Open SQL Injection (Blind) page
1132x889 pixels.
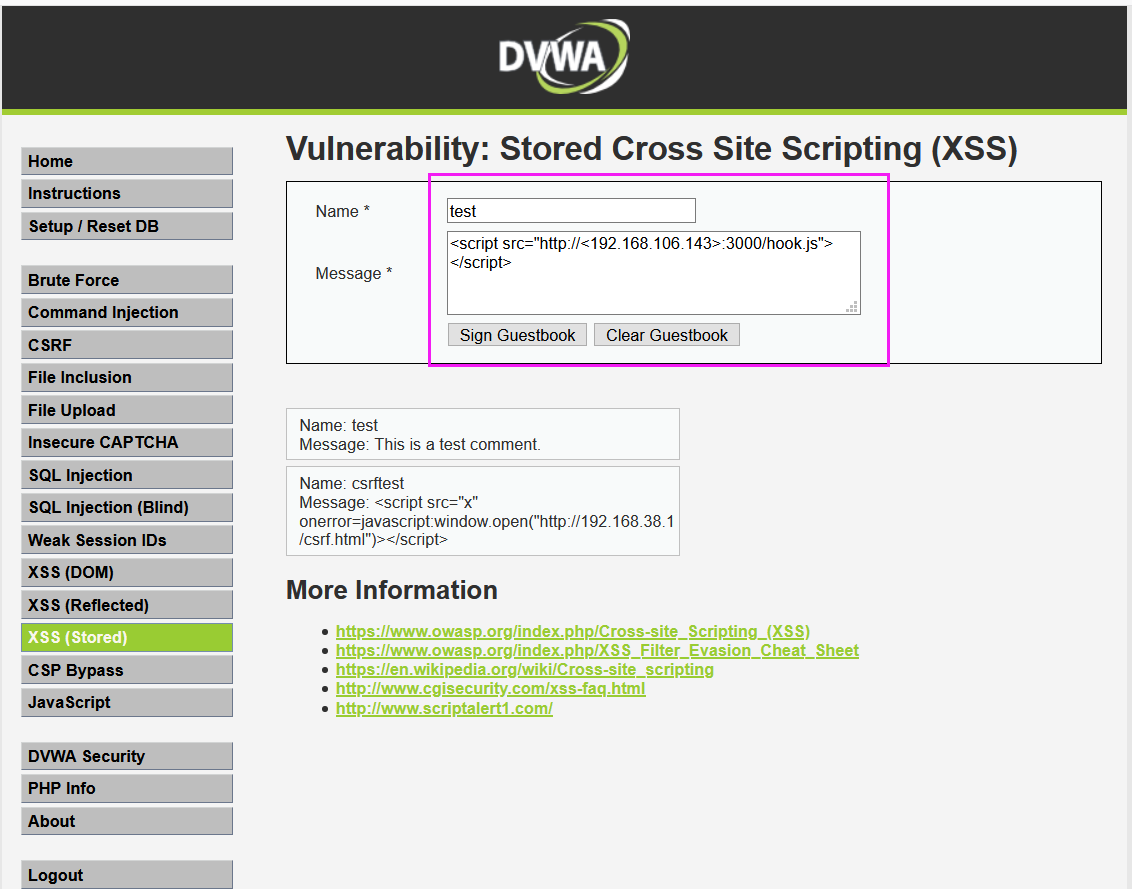tap(127, 508)
